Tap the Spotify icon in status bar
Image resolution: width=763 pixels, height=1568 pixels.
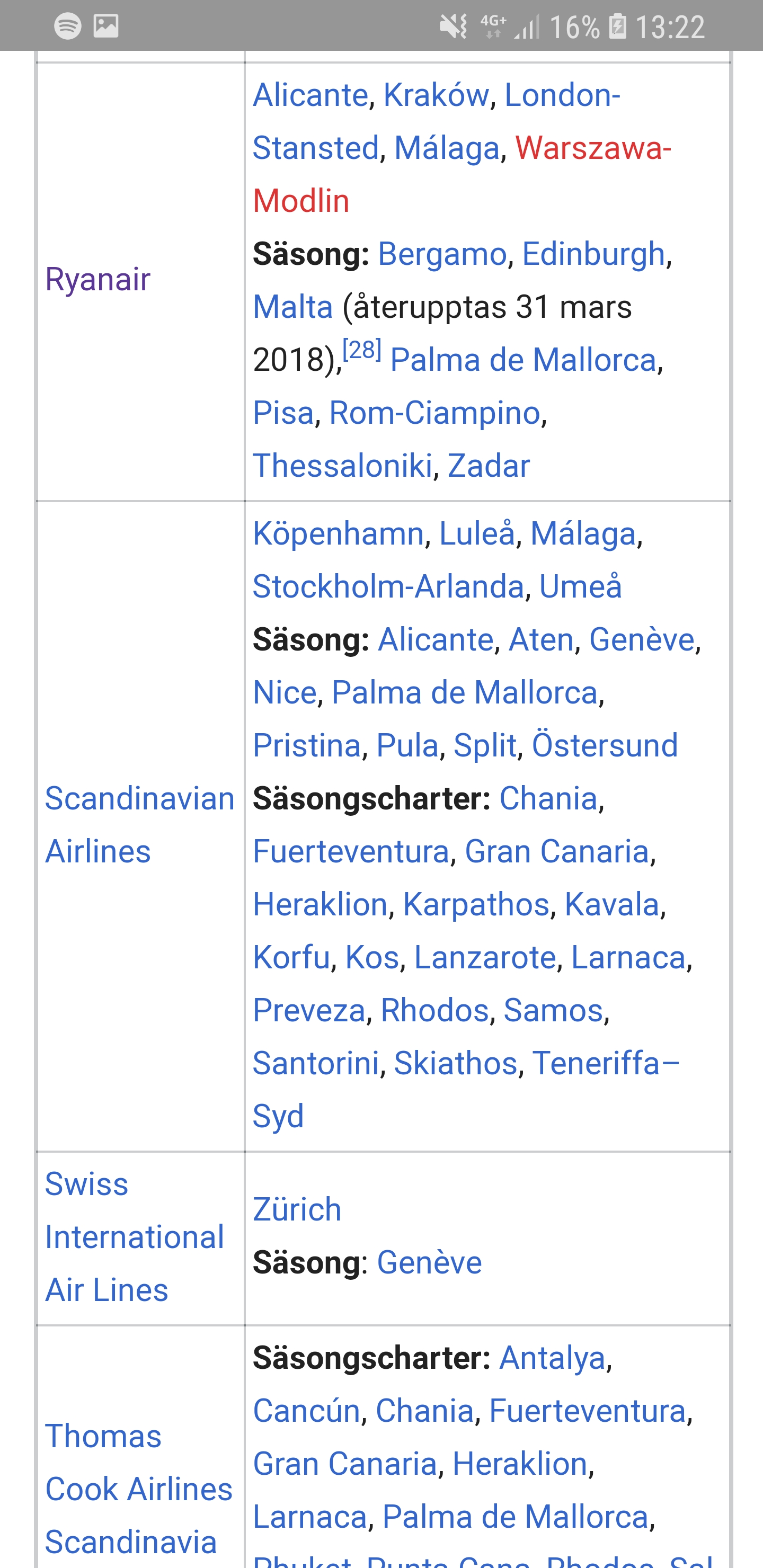68,25
